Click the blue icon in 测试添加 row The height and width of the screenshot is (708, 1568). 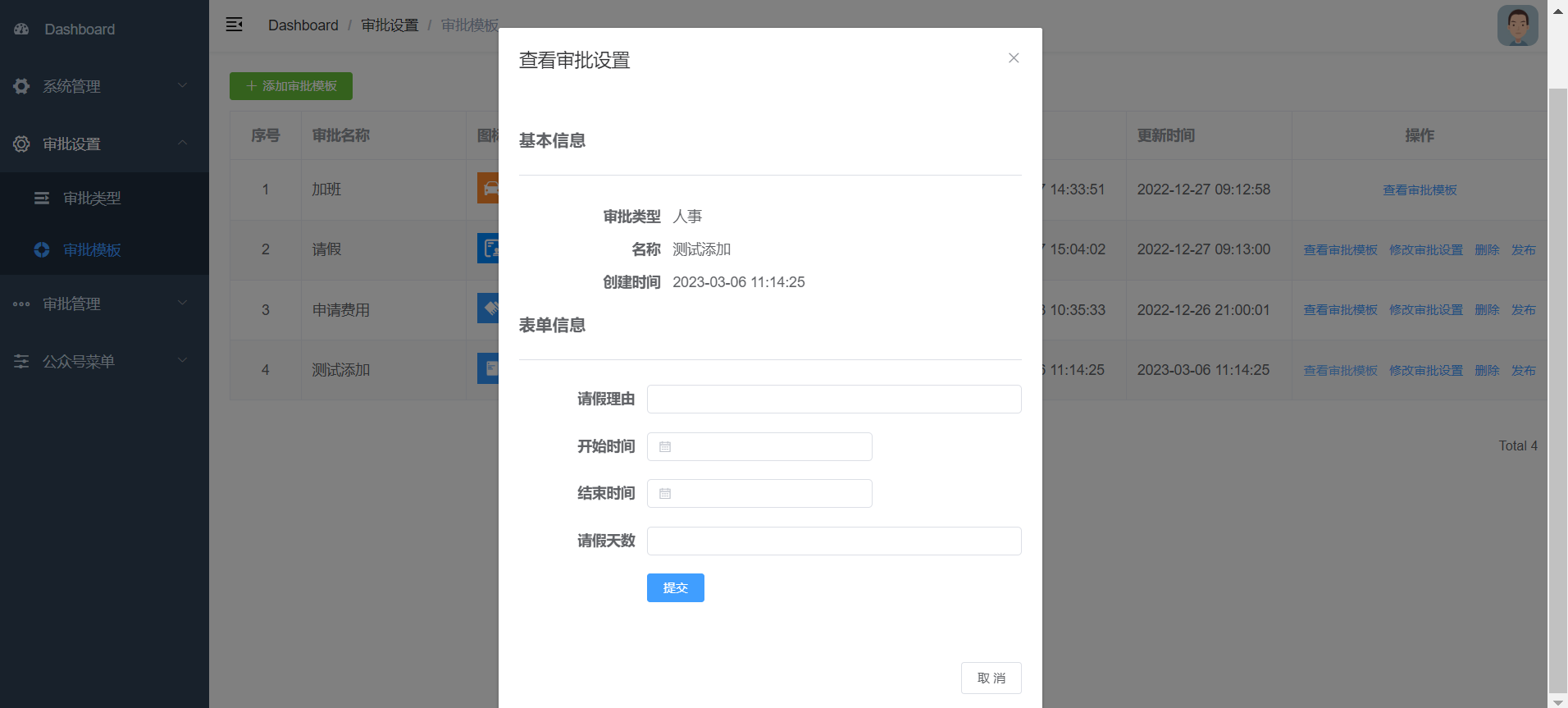(488, 368)
